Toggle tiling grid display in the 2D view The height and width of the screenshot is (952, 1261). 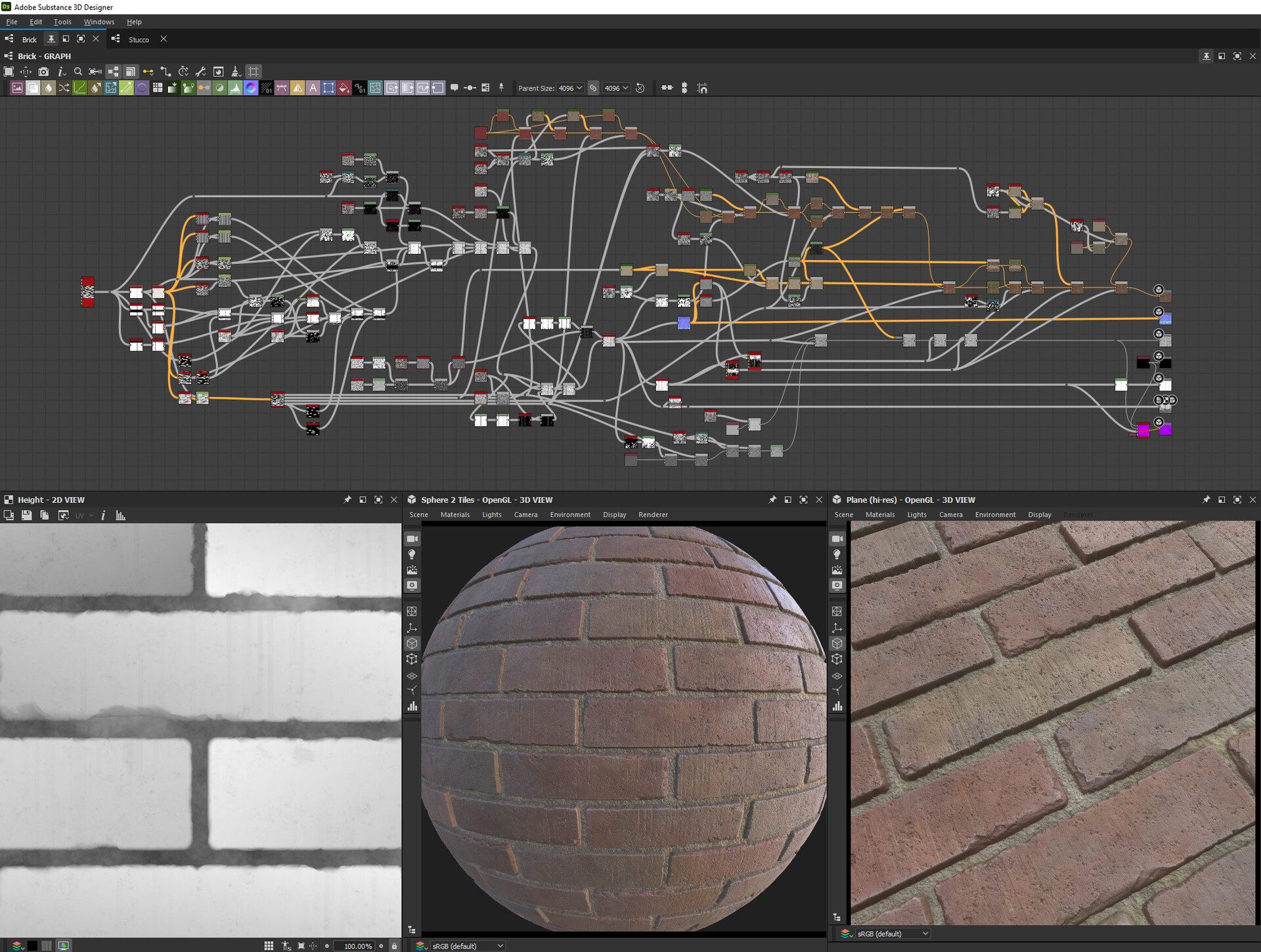269,946
